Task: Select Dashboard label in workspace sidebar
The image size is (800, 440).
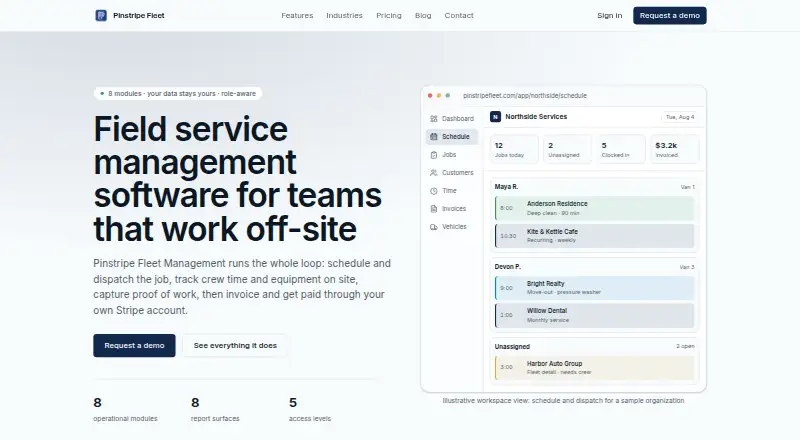Action: [458, 118]
